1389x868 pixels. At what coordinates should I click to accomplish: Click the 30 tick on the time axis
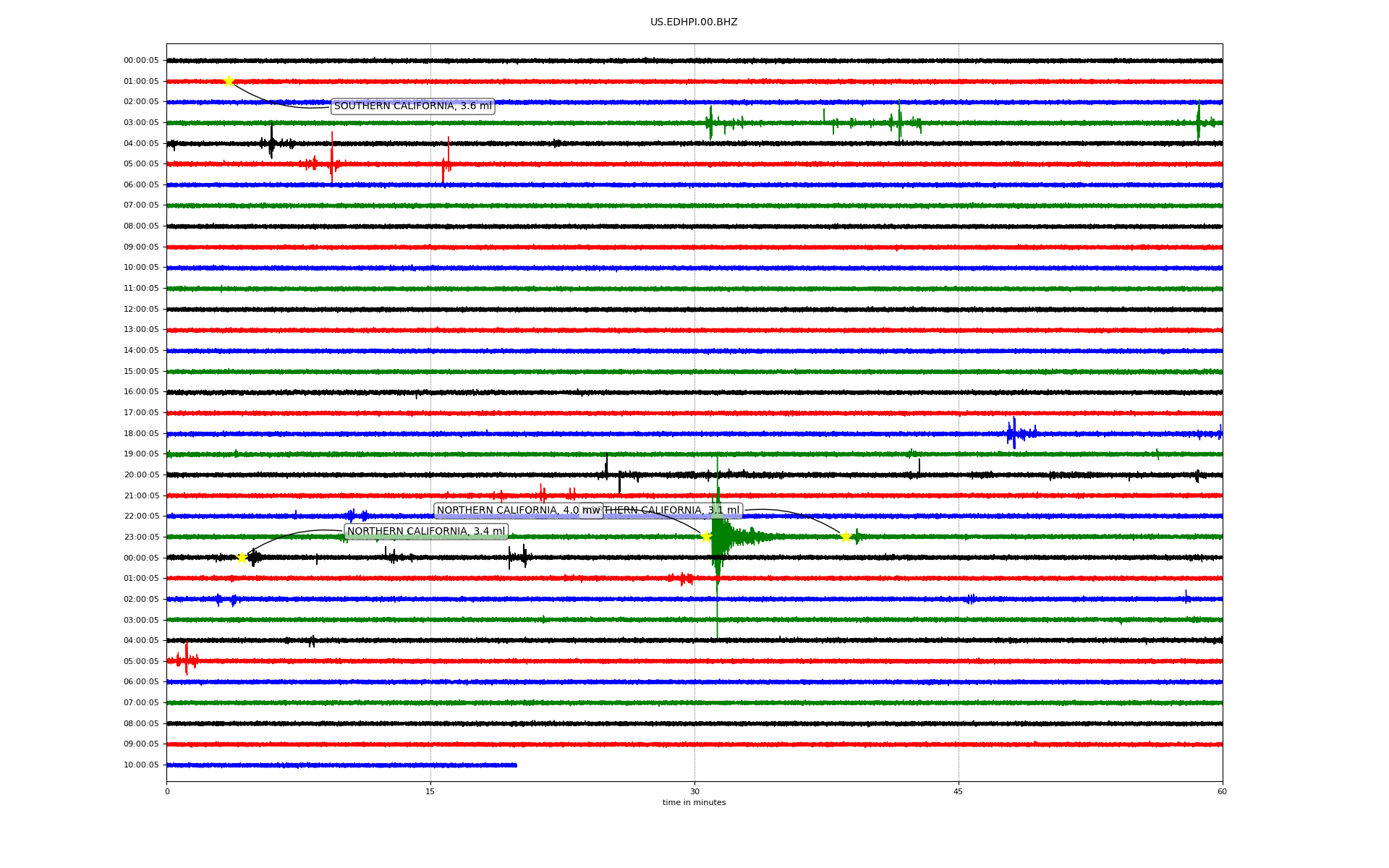694,791
